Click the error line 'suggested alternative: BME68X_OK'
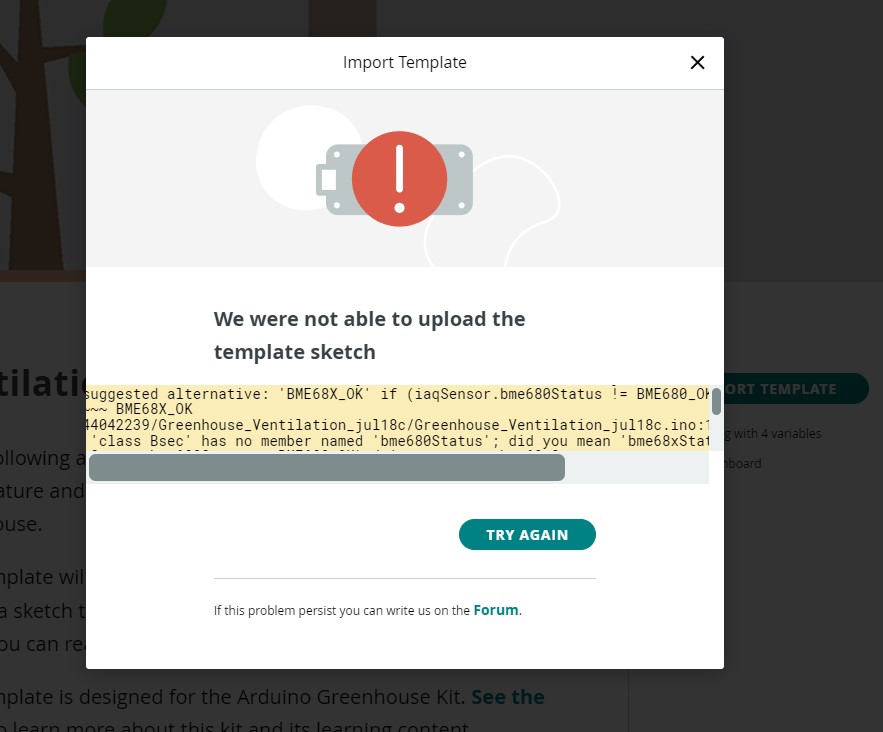 coord(397,394)
